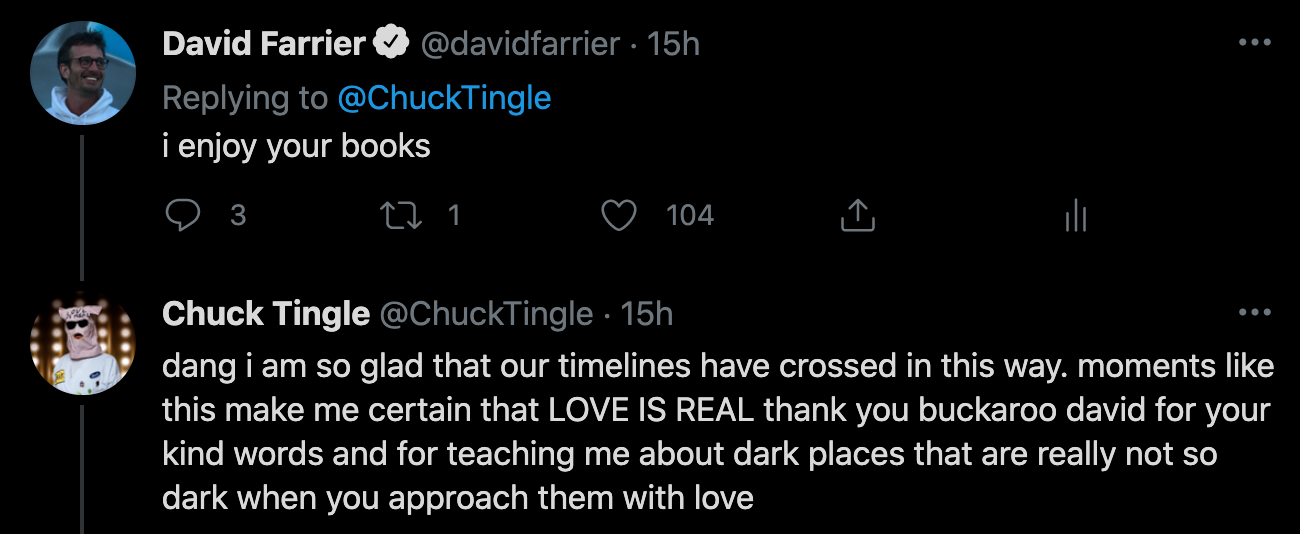The image size is (1300, 534).
Task: Open the more options menu on Chuck Tingle's tweet
Action: click(x=1253, y=313)
